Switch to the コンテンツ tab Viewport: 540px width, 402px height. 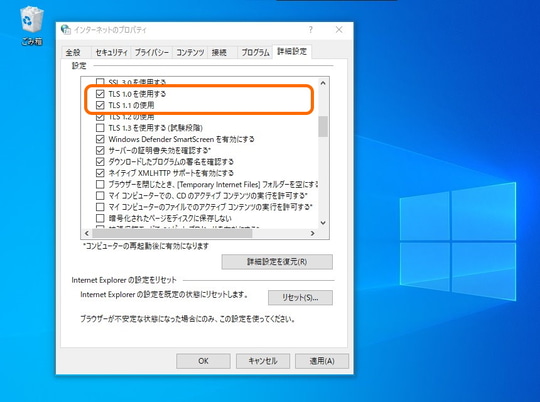pos(190,52)
